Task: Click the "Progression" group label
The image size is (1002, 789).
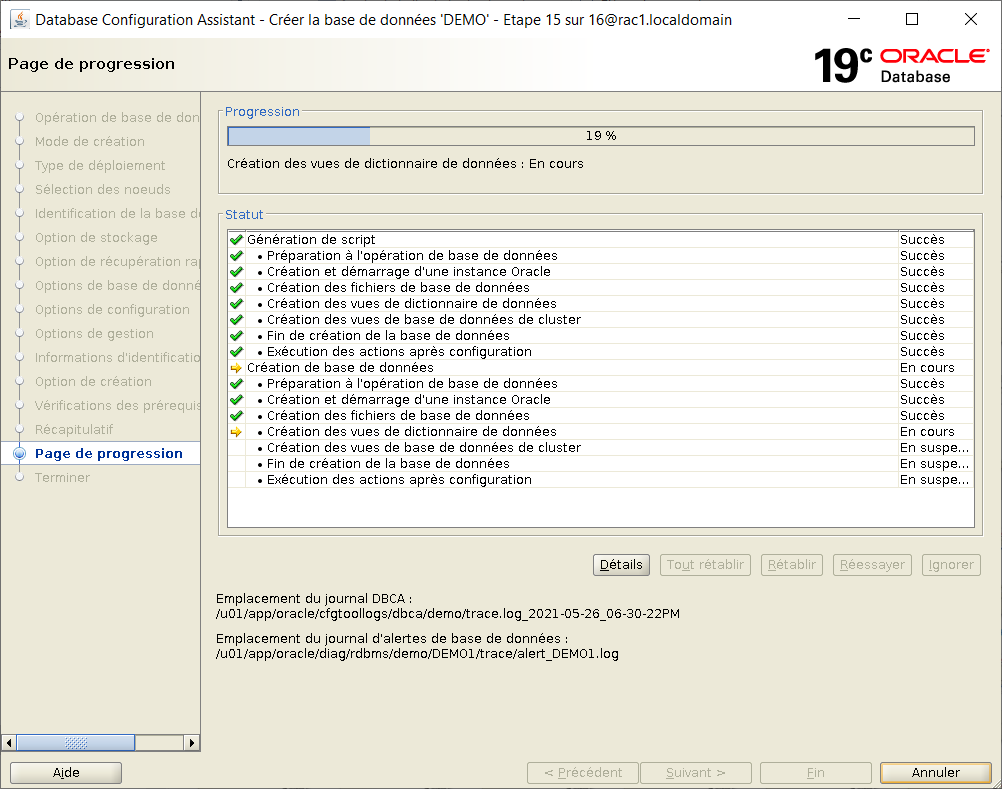Action: [262, 111]
